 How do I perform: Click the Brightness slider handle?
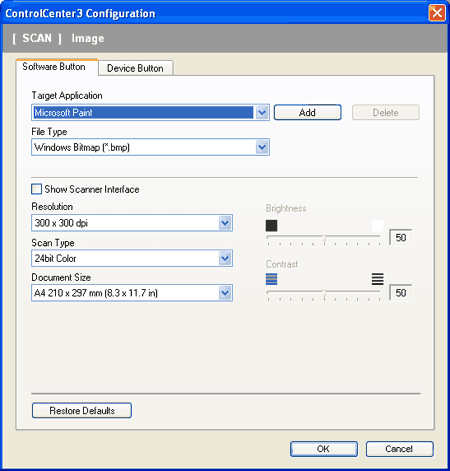[324, 238]
